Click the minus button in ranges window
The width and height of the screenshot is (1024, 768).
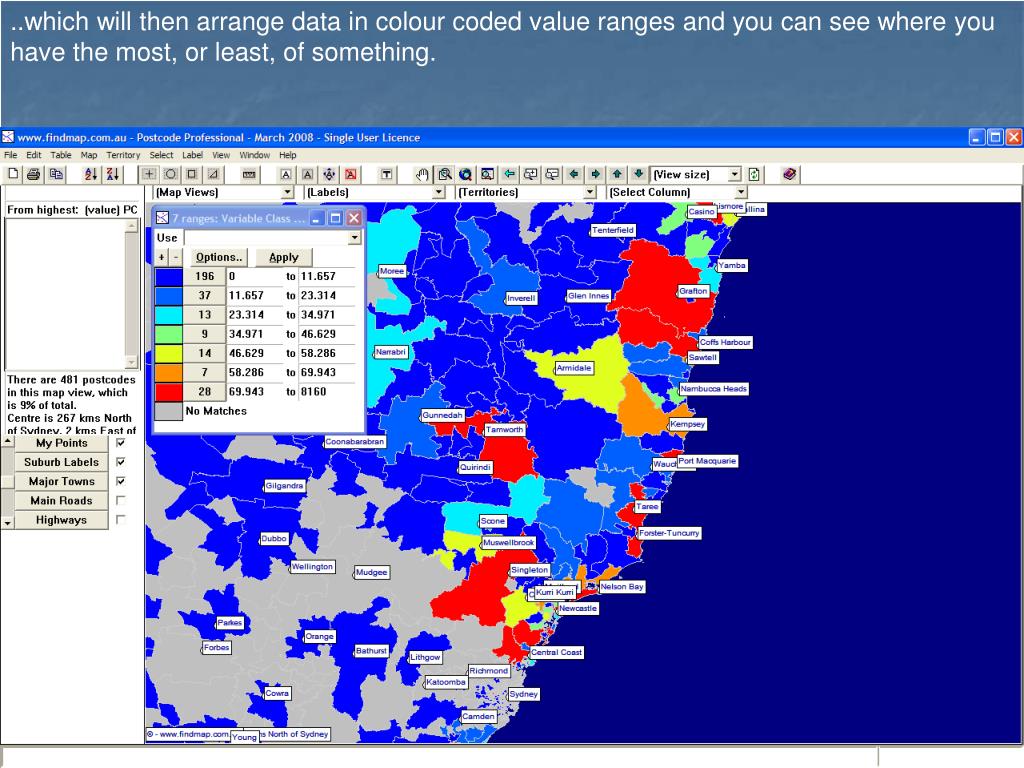point(176,257)
